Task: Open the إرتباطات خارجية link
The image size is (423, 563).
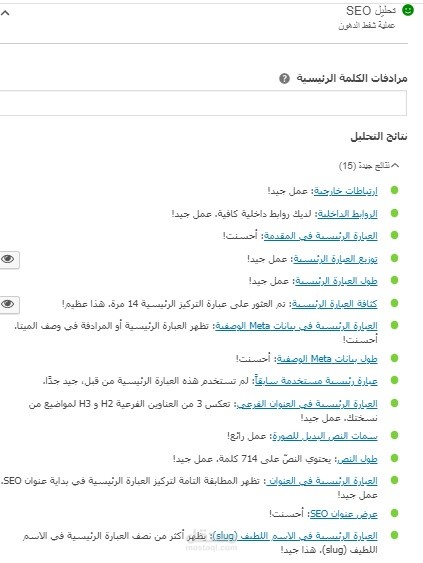Action: 345,191
